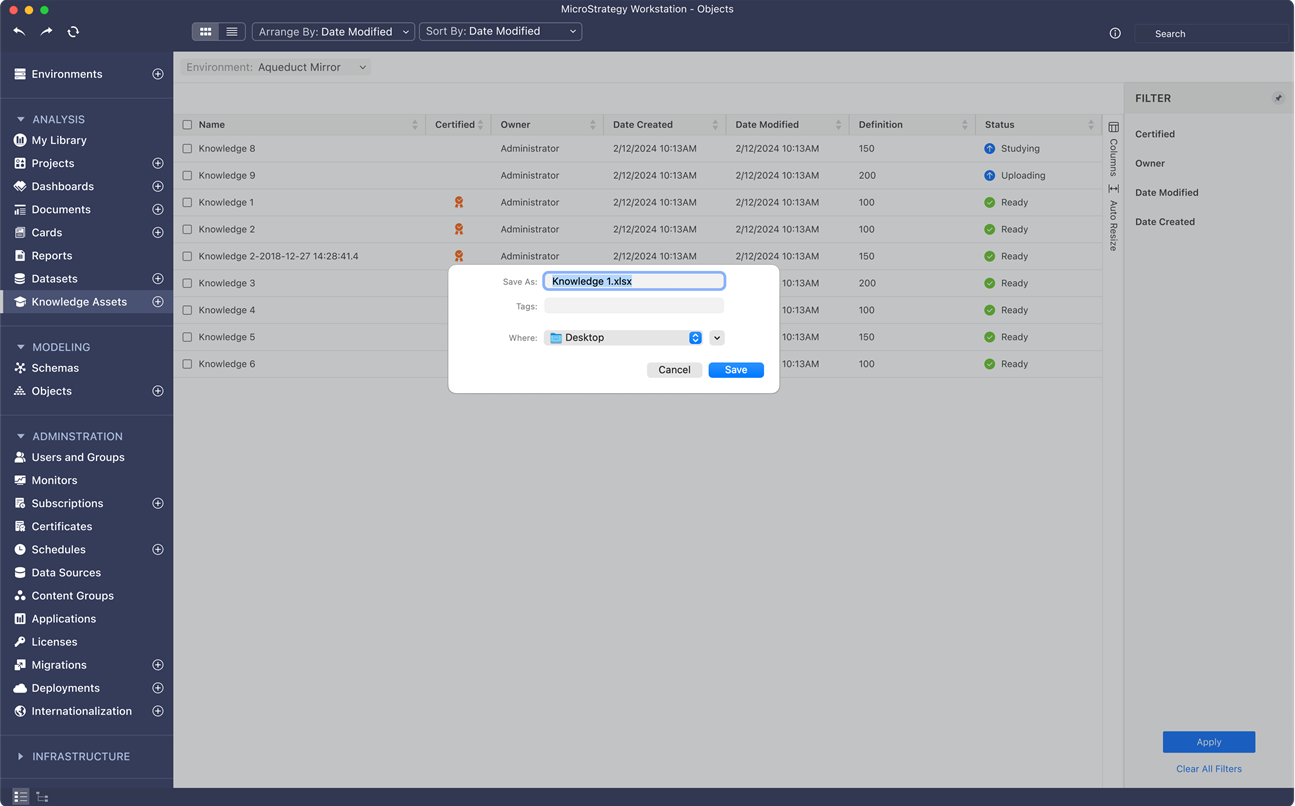Open Schemas in the sidebar
The image size is (1295, 806).
pyautogui.click(x=55, y=368)
